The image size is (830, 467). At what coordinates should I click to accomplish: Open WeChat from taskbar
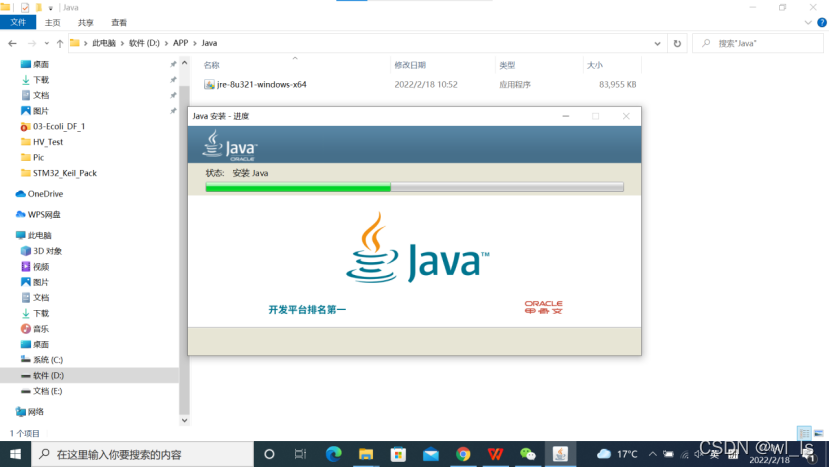coord(528,454)
